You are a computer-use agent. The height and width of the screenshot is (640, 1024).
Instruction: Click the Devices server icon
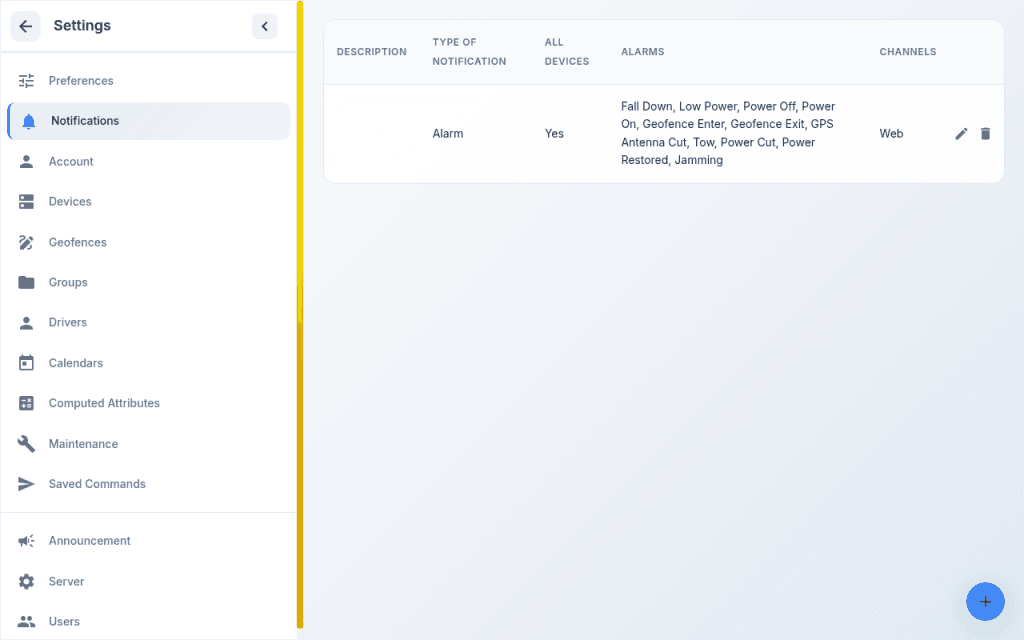point(26,202)
